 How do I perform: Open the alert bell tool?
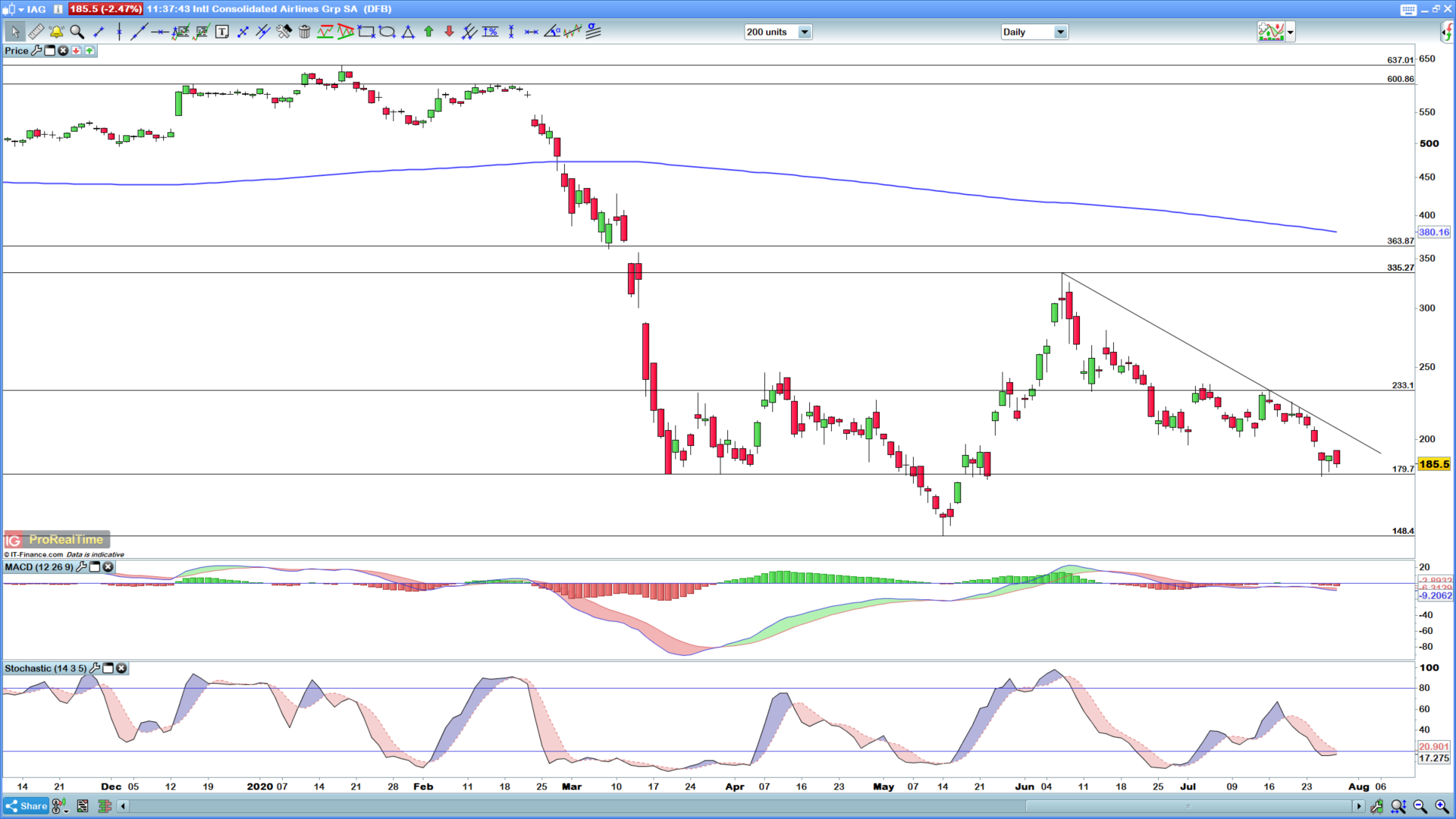coord(56,32)
